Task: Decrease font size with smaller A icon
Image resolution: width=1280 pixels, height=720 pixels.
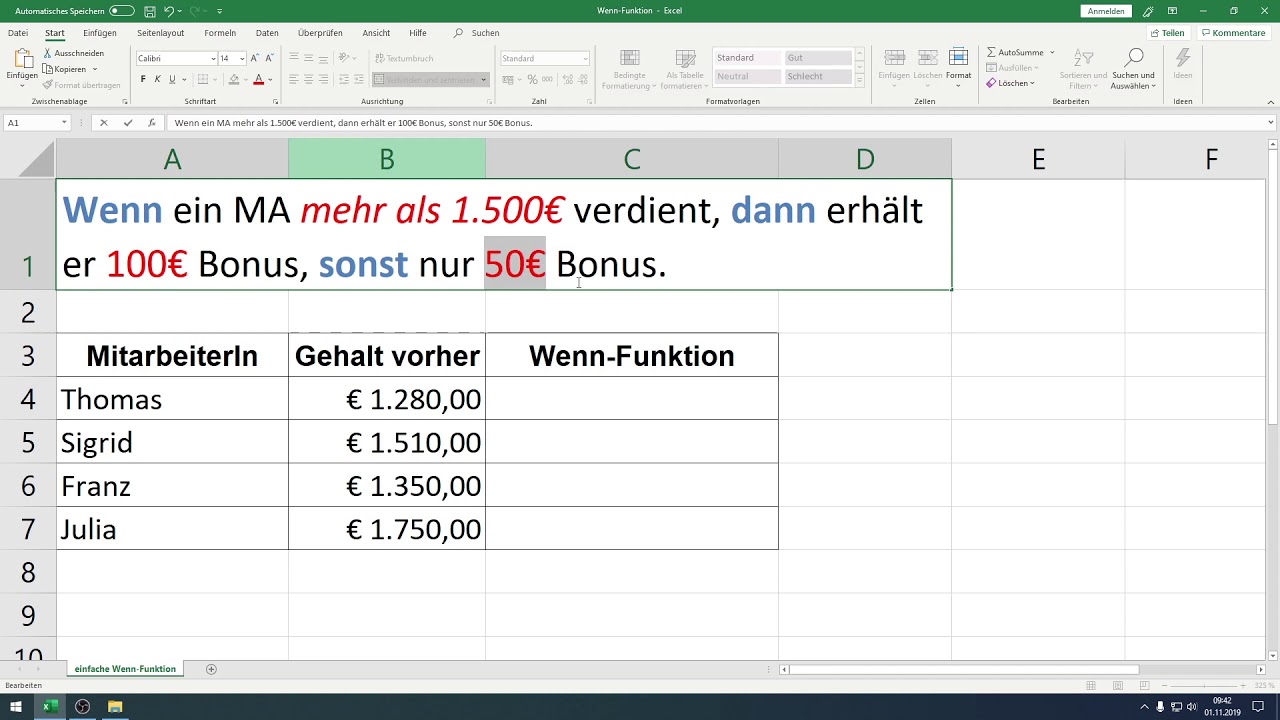Action: click(x=270, y=59)
